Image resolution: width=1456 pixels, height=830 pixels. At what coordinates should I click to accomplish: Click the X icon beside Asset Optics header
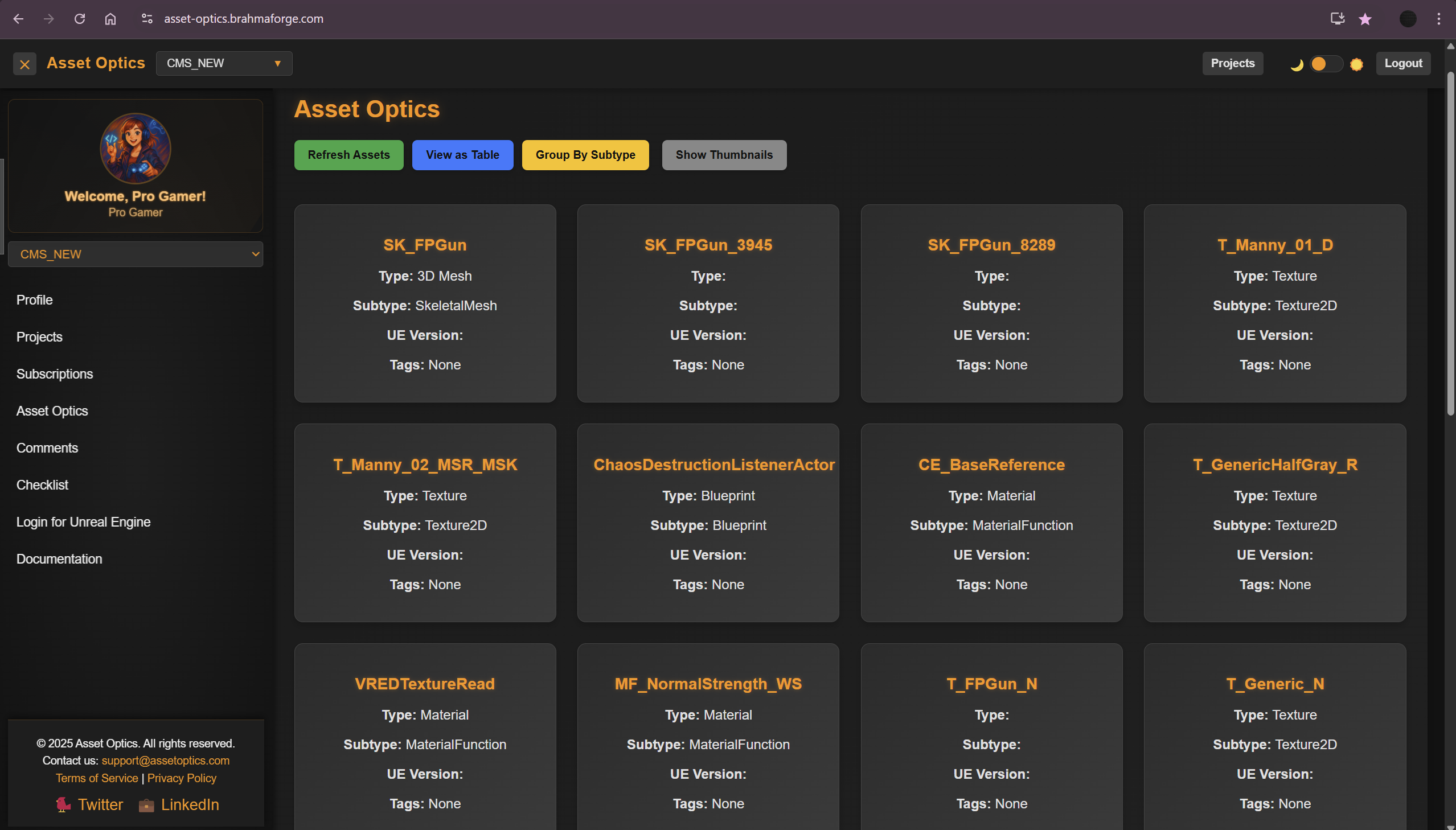[24, 63]
